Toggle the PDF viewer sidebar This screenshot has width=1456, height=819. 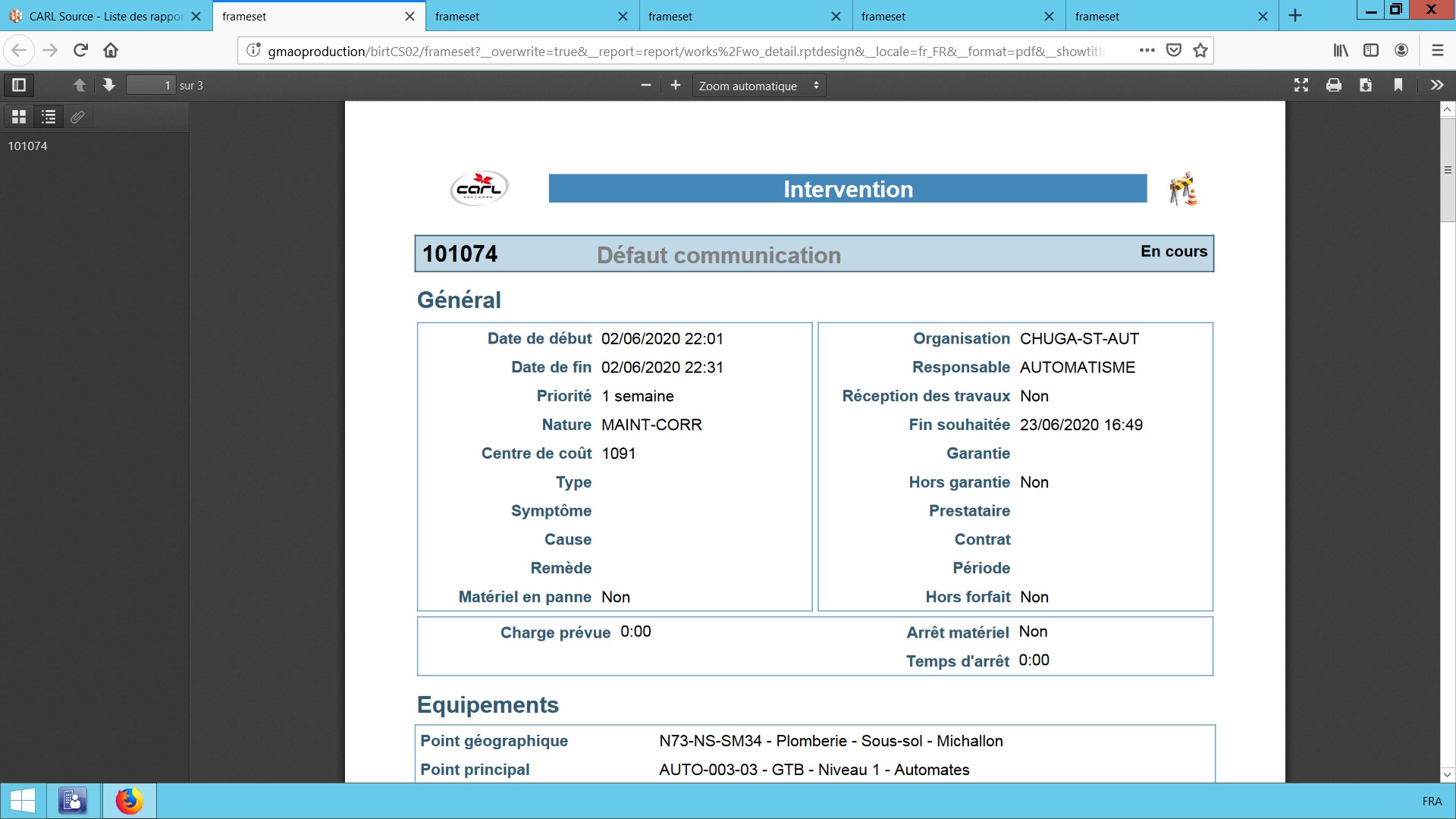[x=19, y=85]
